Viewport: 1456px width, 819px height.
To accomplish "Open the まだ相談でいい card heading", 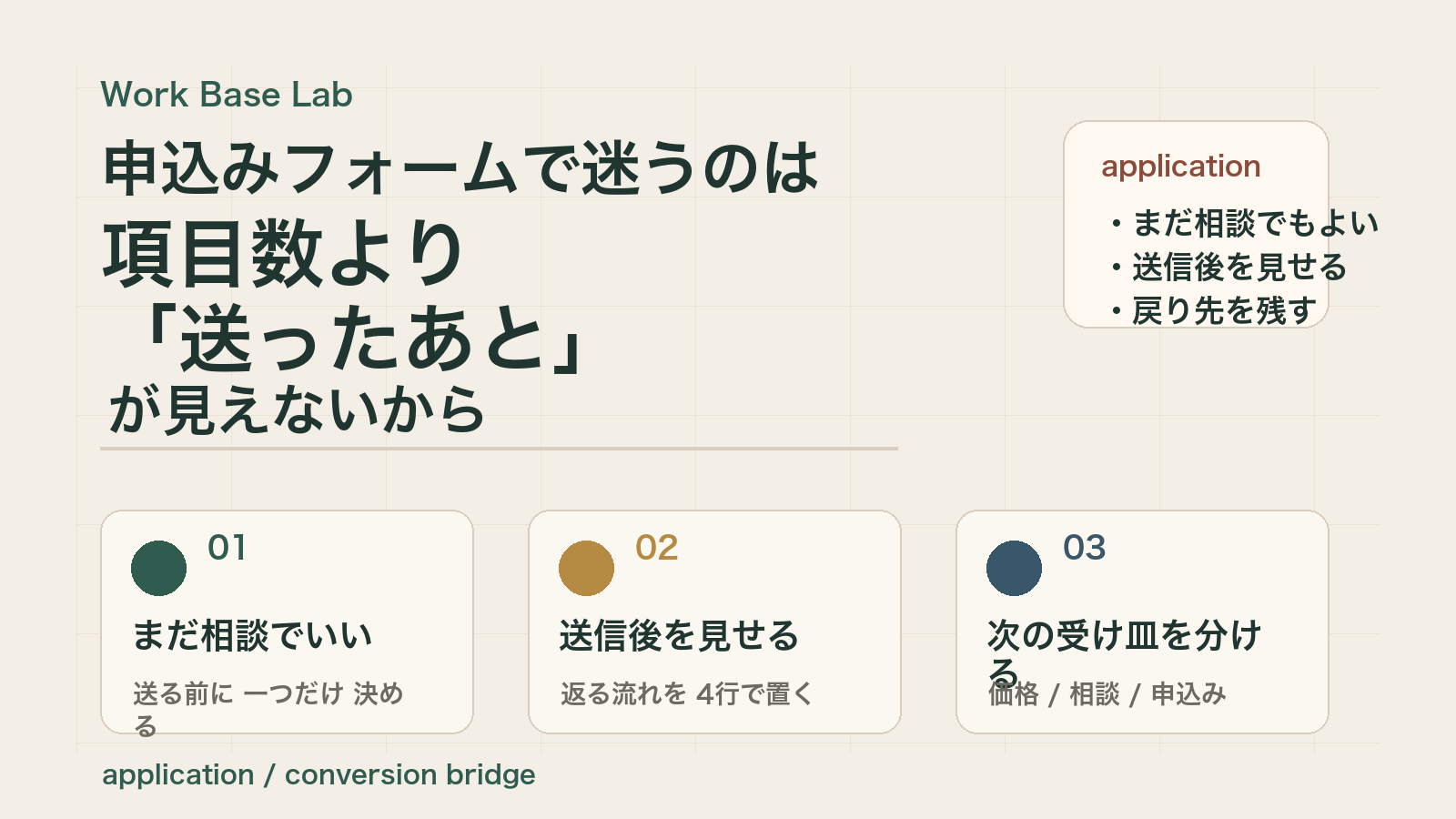I will [x=253, y=635].
